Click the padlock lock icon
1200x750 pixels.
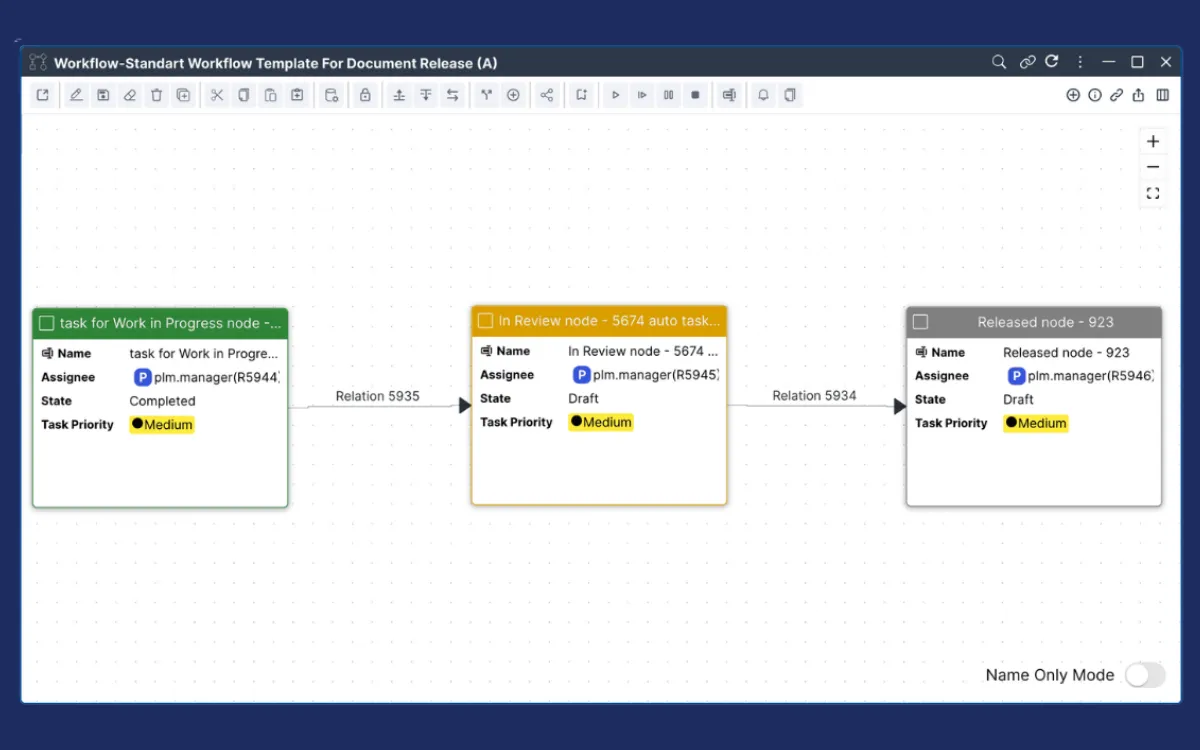365,95
